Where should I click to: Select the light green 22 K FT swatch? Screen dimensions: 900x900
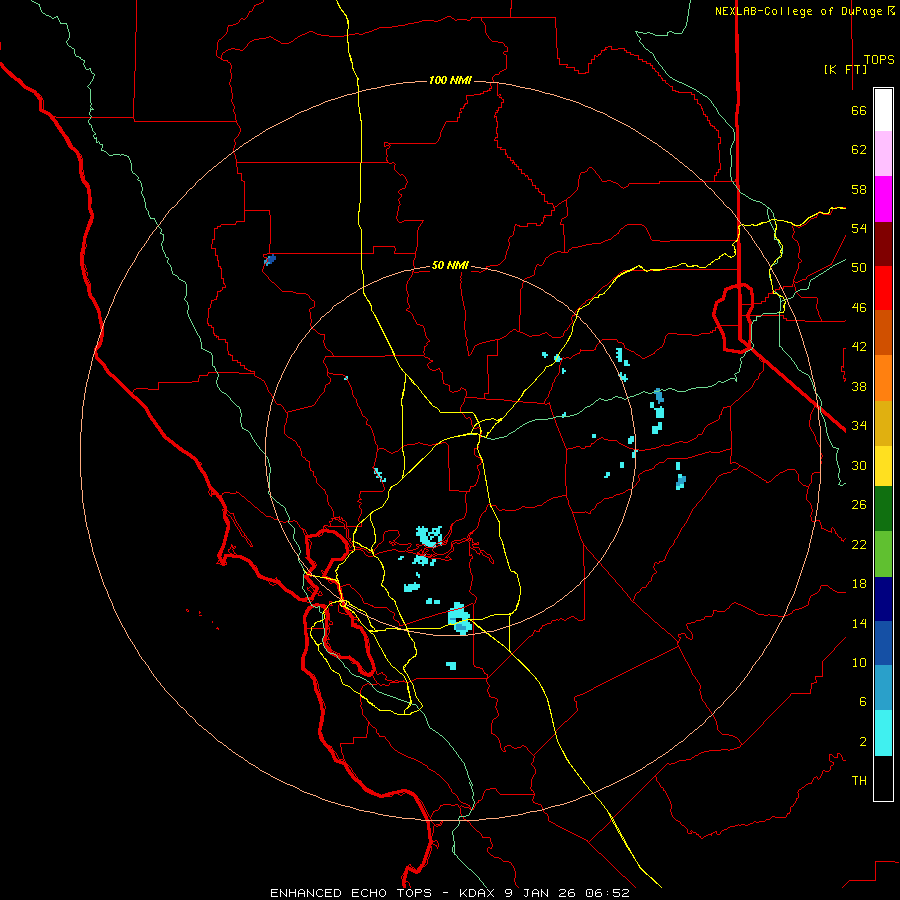(x=883, y=554)
